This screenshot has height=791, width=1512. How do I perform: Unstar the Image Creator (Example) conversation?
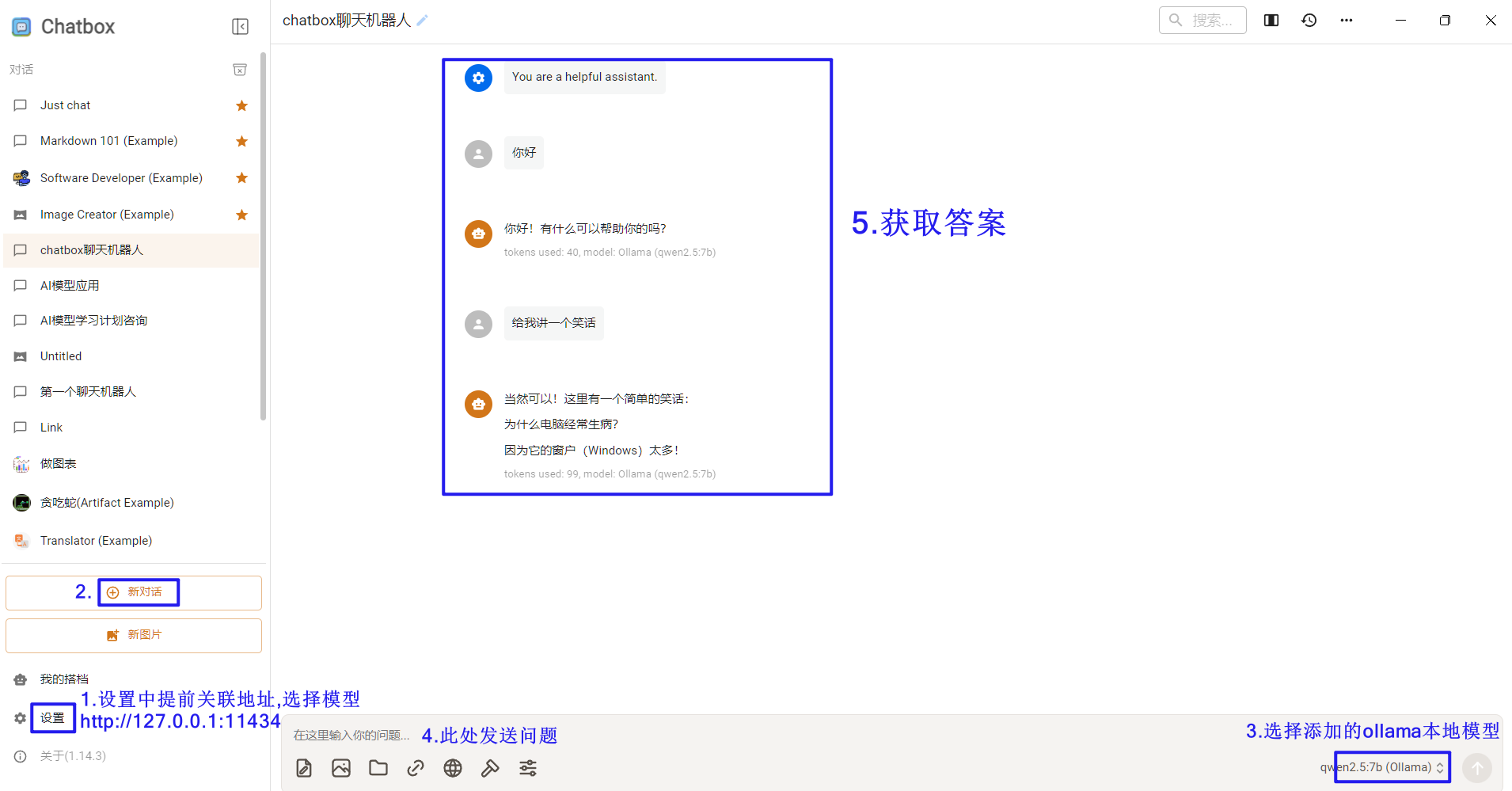[x=242, y=215]
